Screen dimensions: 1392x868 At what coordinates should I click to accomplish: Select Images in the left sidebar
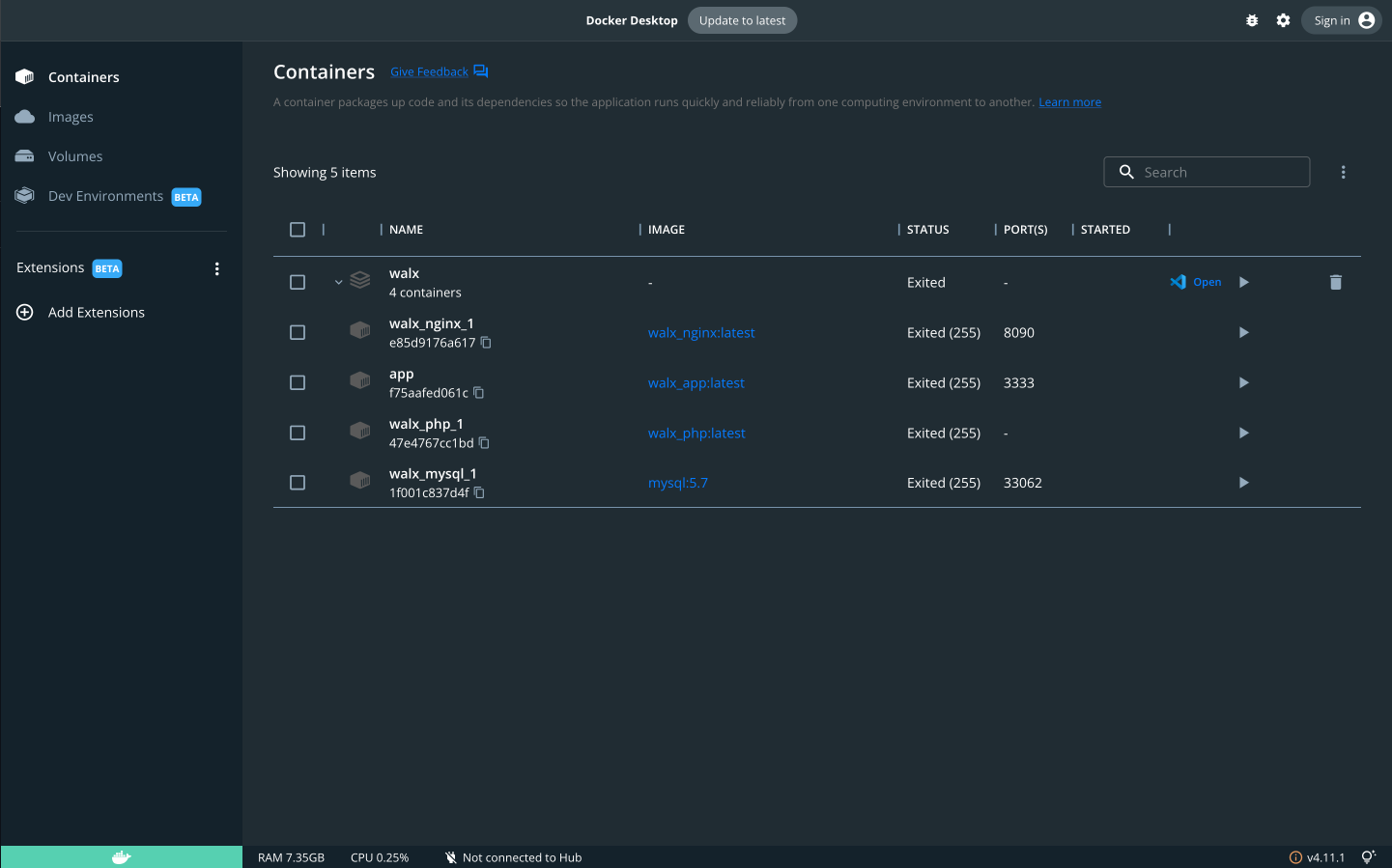(x=70, y=116)
